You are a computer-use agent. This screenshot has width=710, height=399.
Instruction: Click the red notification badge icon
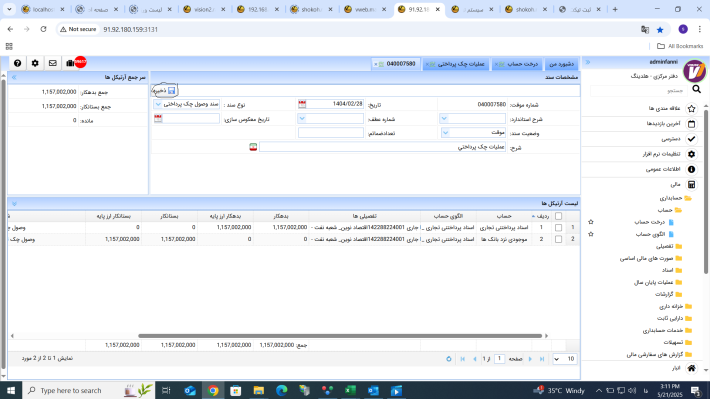(x=80, y=62)
